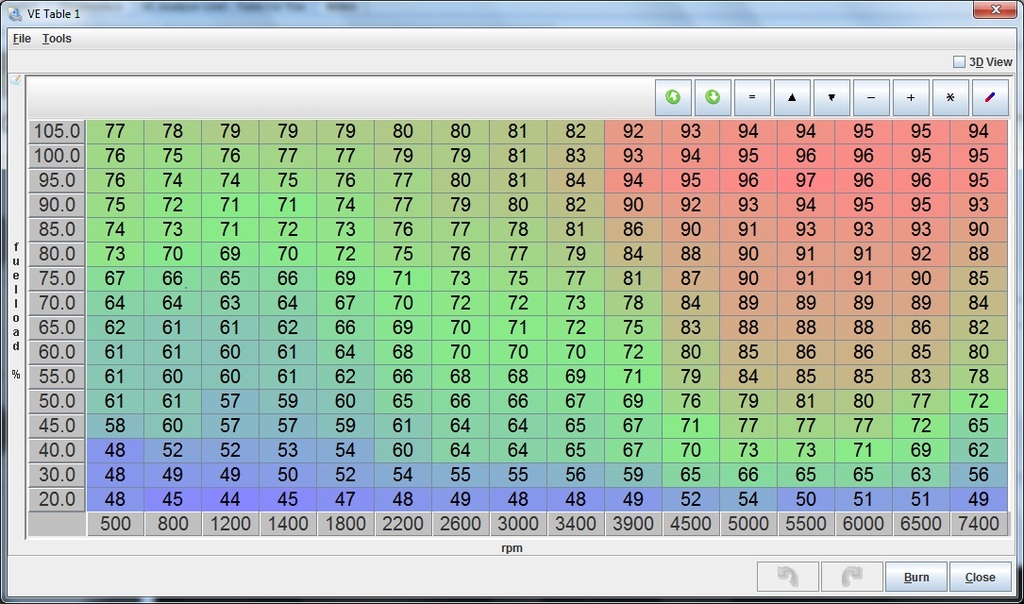
Task: Select the 50.0 fuel load row header
Action: 57,401
